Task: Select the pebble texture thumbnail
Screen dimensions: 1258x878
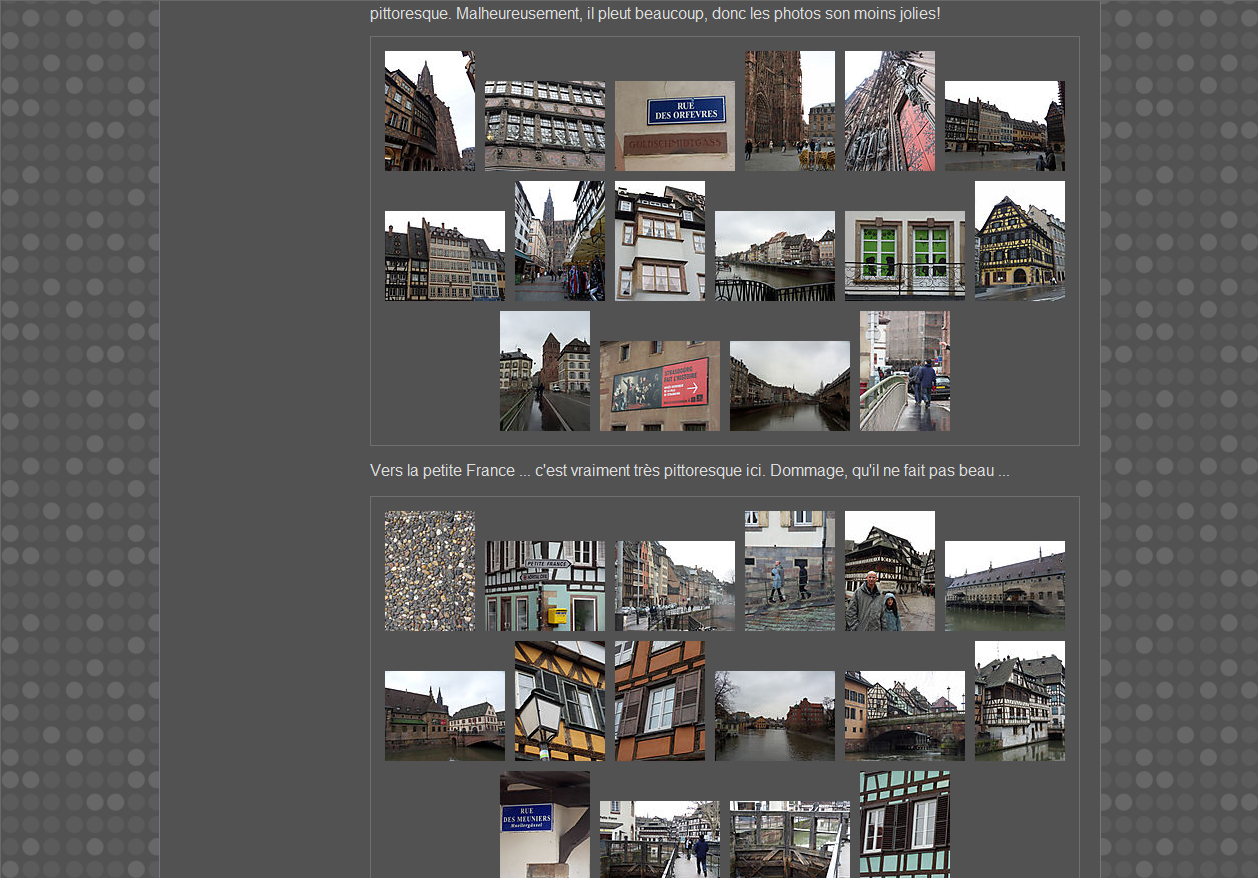Action: [429, 570]
